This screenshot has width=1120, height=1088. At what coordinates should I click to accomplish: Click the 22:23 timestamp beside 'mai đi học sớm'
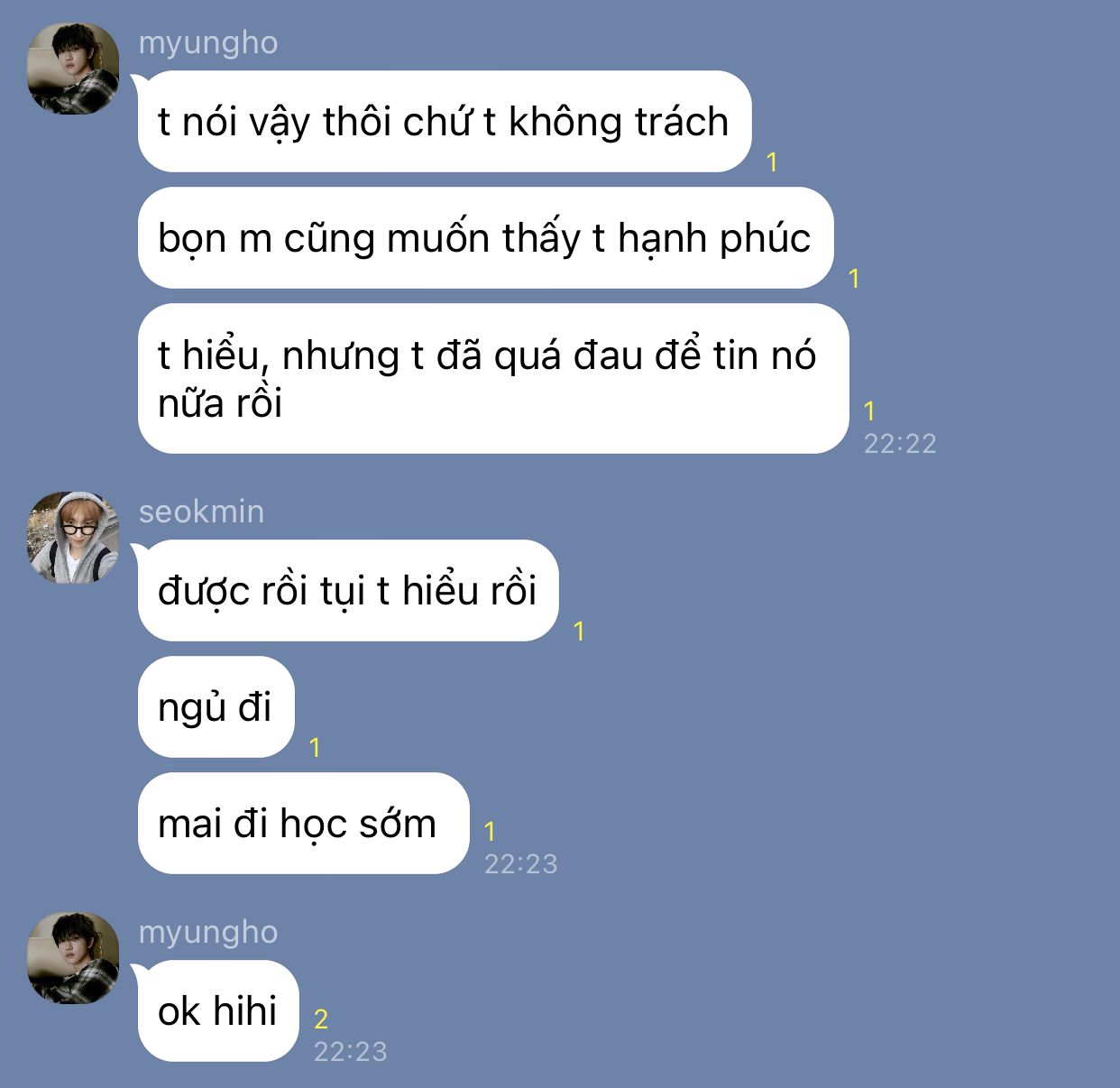click(521, 863)
